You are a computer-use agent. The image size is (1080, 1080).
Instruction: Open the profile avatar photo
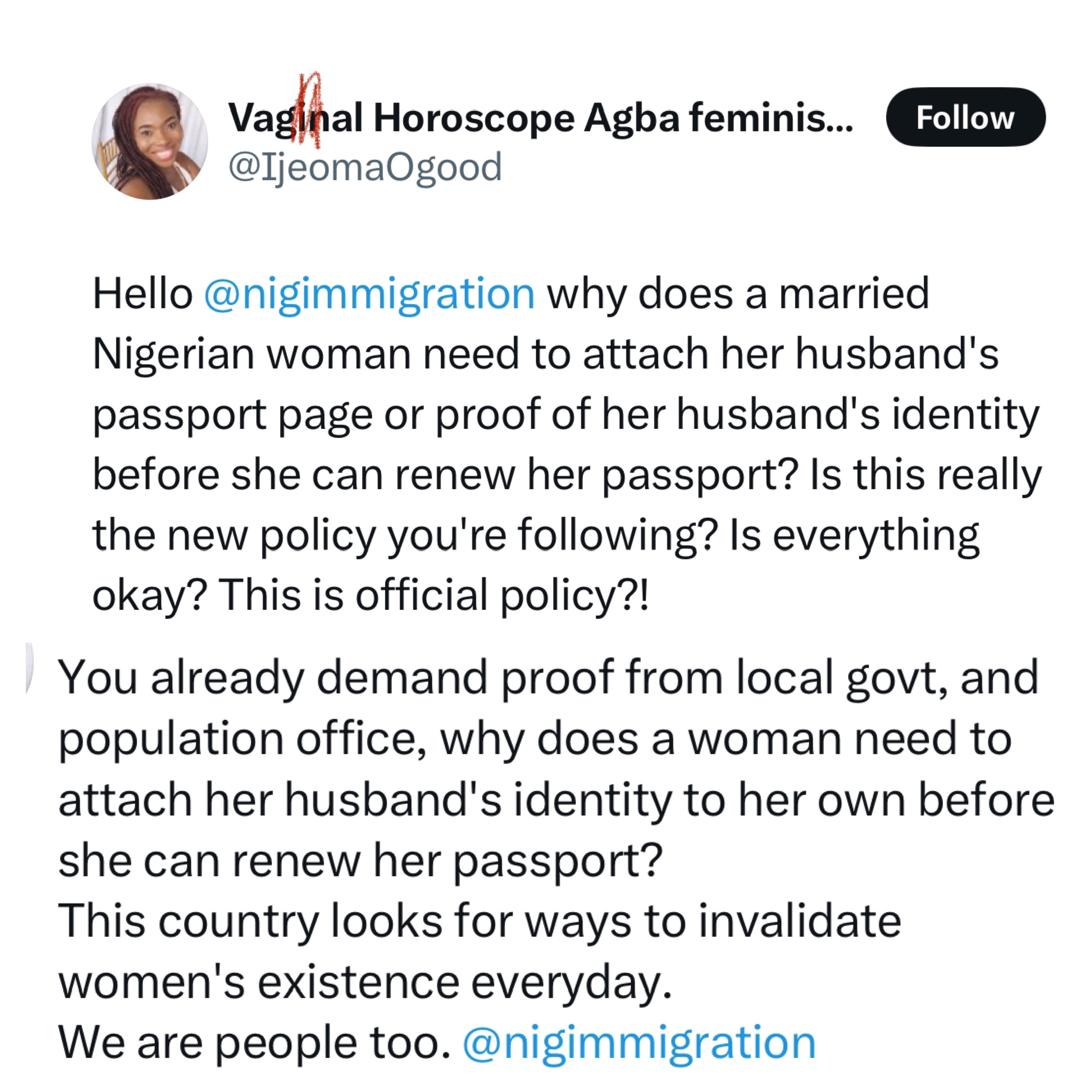coord(150,141)
